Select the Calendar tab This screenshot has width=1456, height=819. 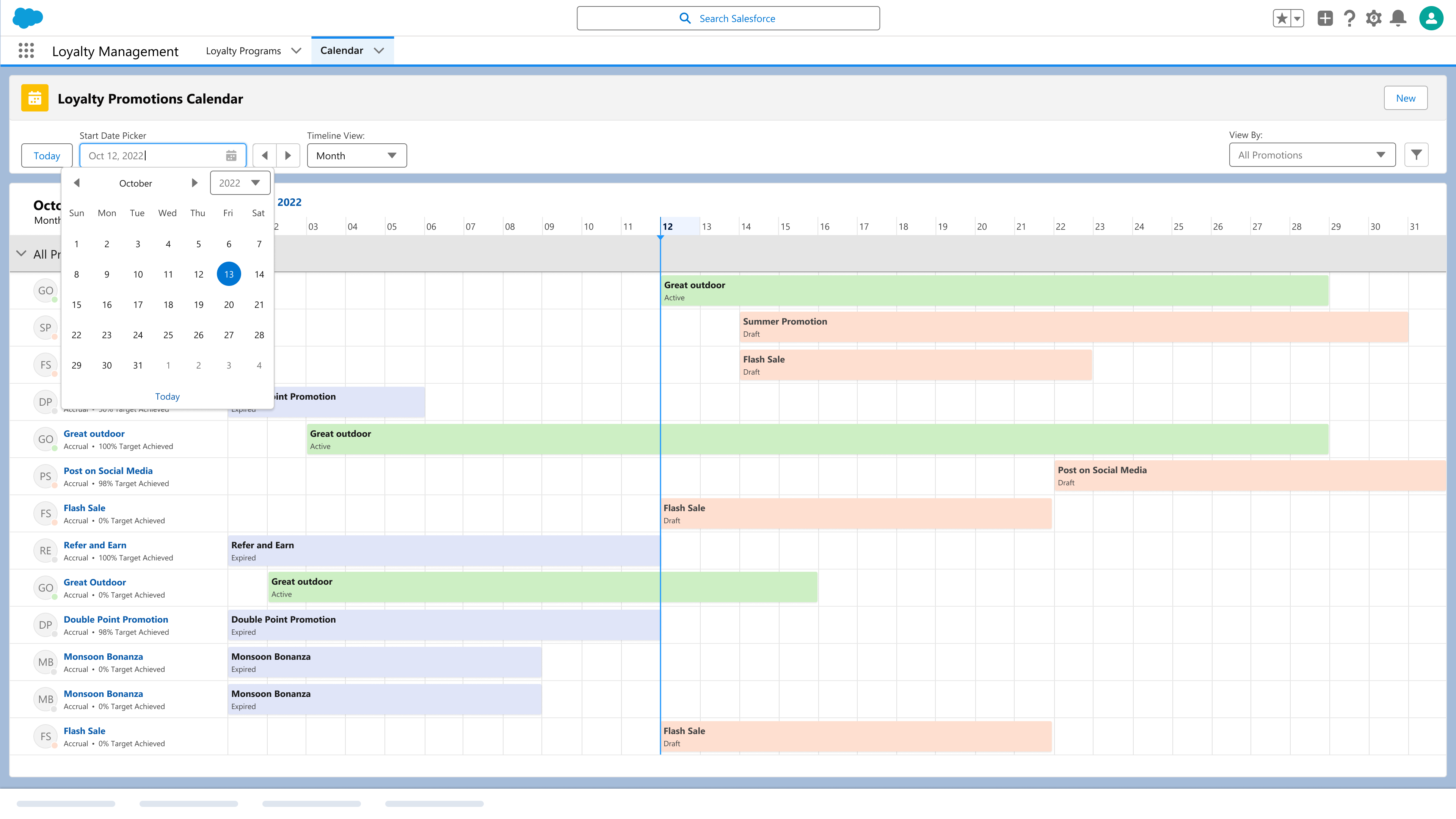point(342,50)
